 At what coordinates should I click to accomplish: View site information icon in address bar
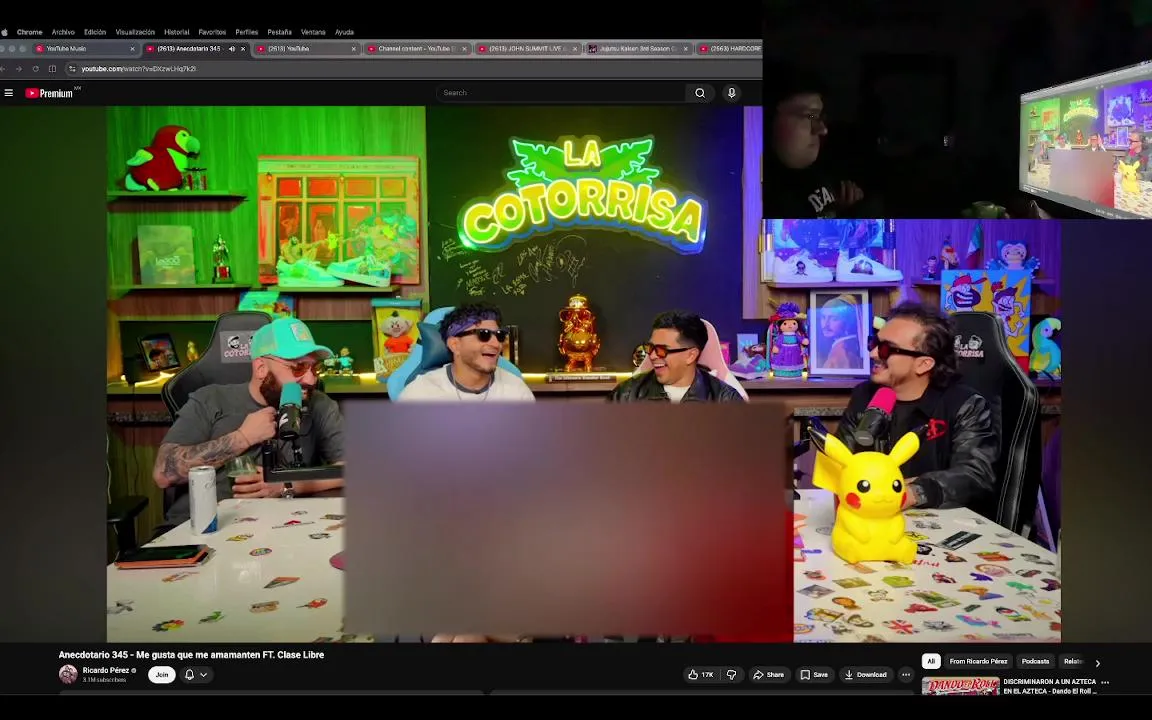[72, 68]
